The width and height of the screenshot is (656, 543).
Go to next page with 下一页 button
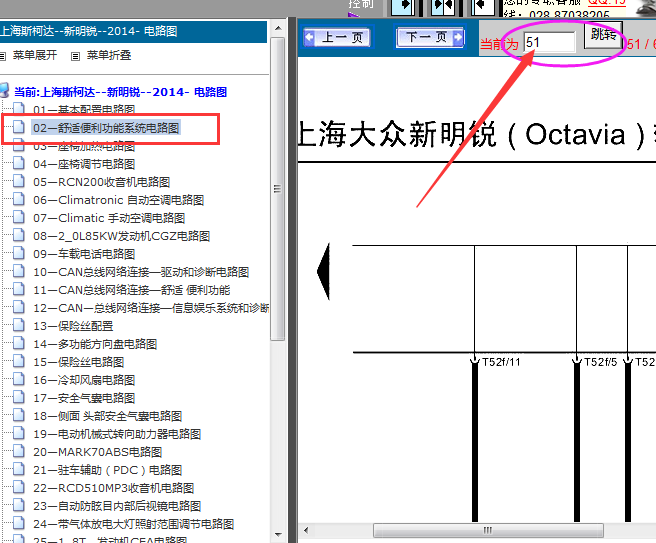(430, 38)
